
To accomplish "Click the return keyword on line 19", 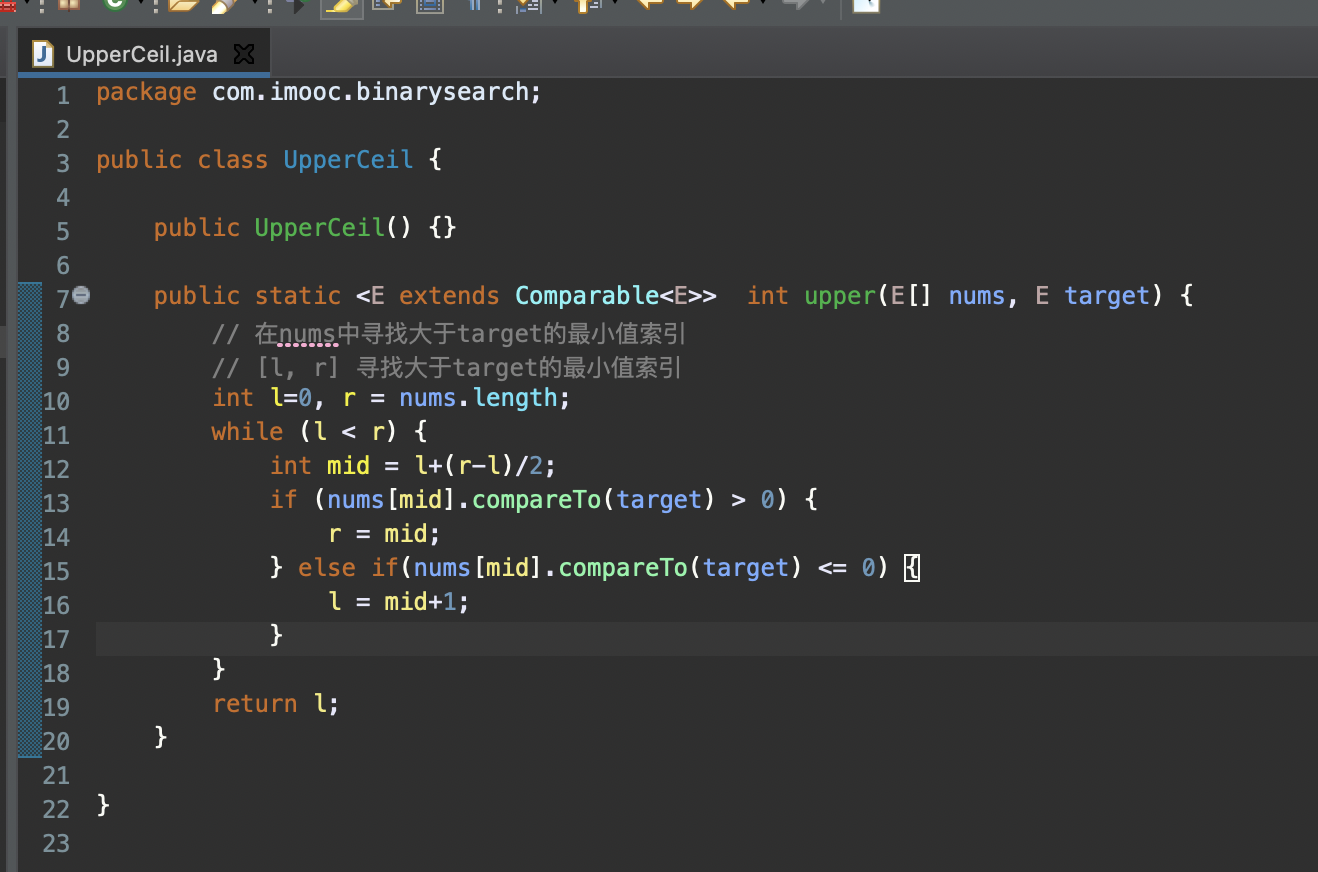I will pos(254,704).
